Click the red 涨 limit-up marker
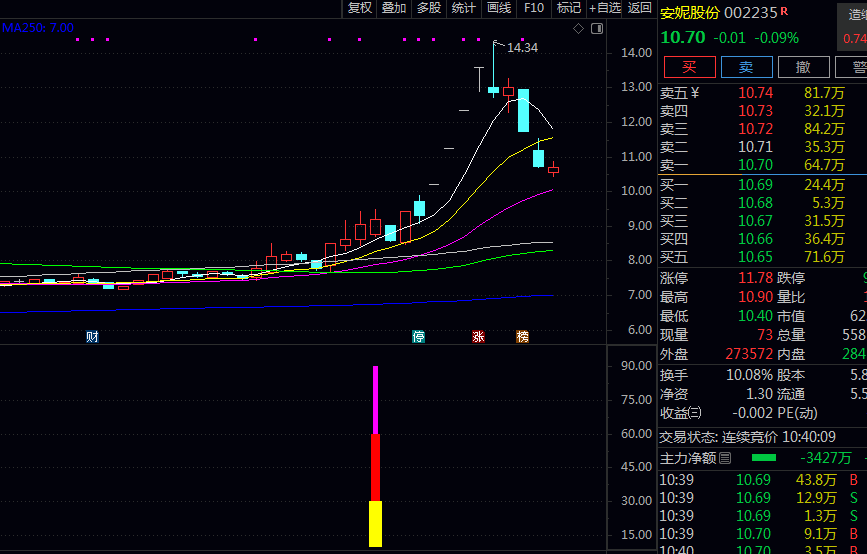The image size is (867, 554). coord(478,337)
